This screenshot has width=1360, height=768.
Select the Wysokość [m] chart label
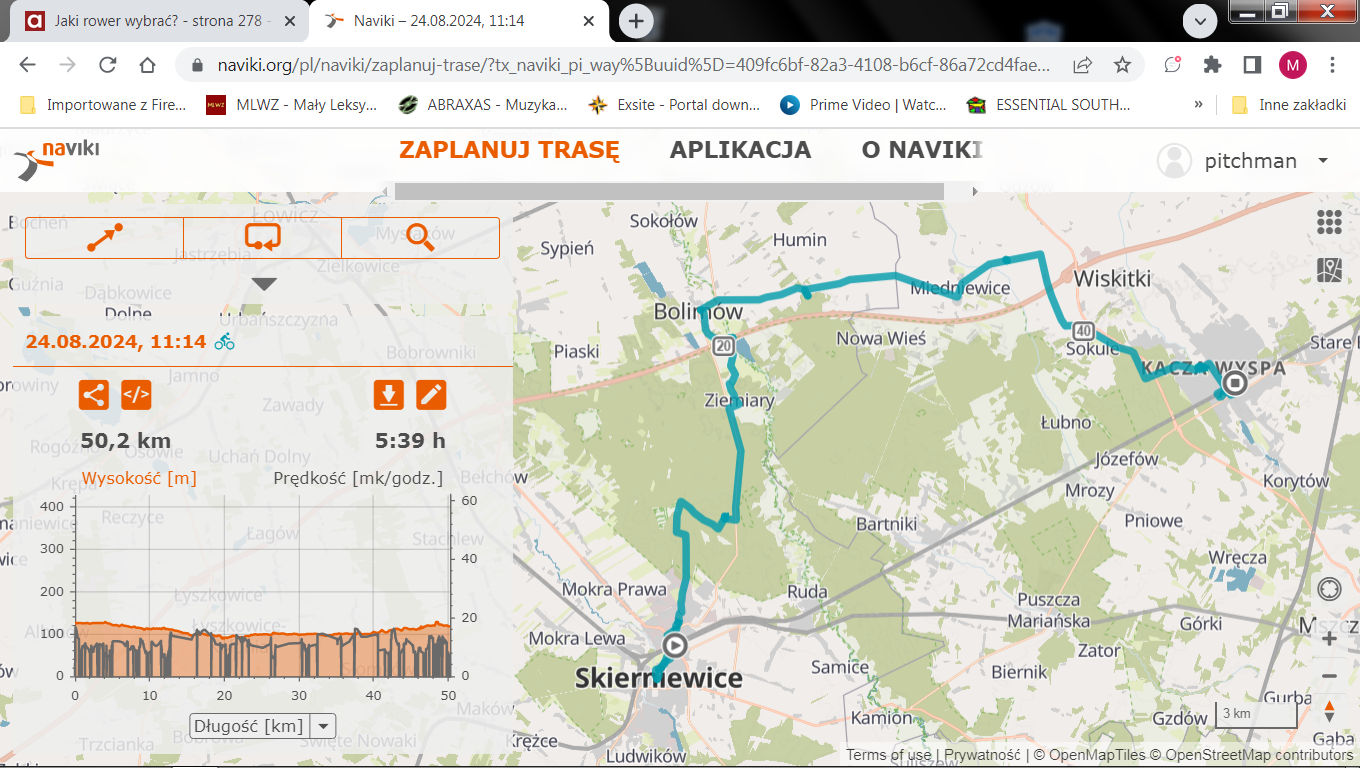(x=139, y=478)
